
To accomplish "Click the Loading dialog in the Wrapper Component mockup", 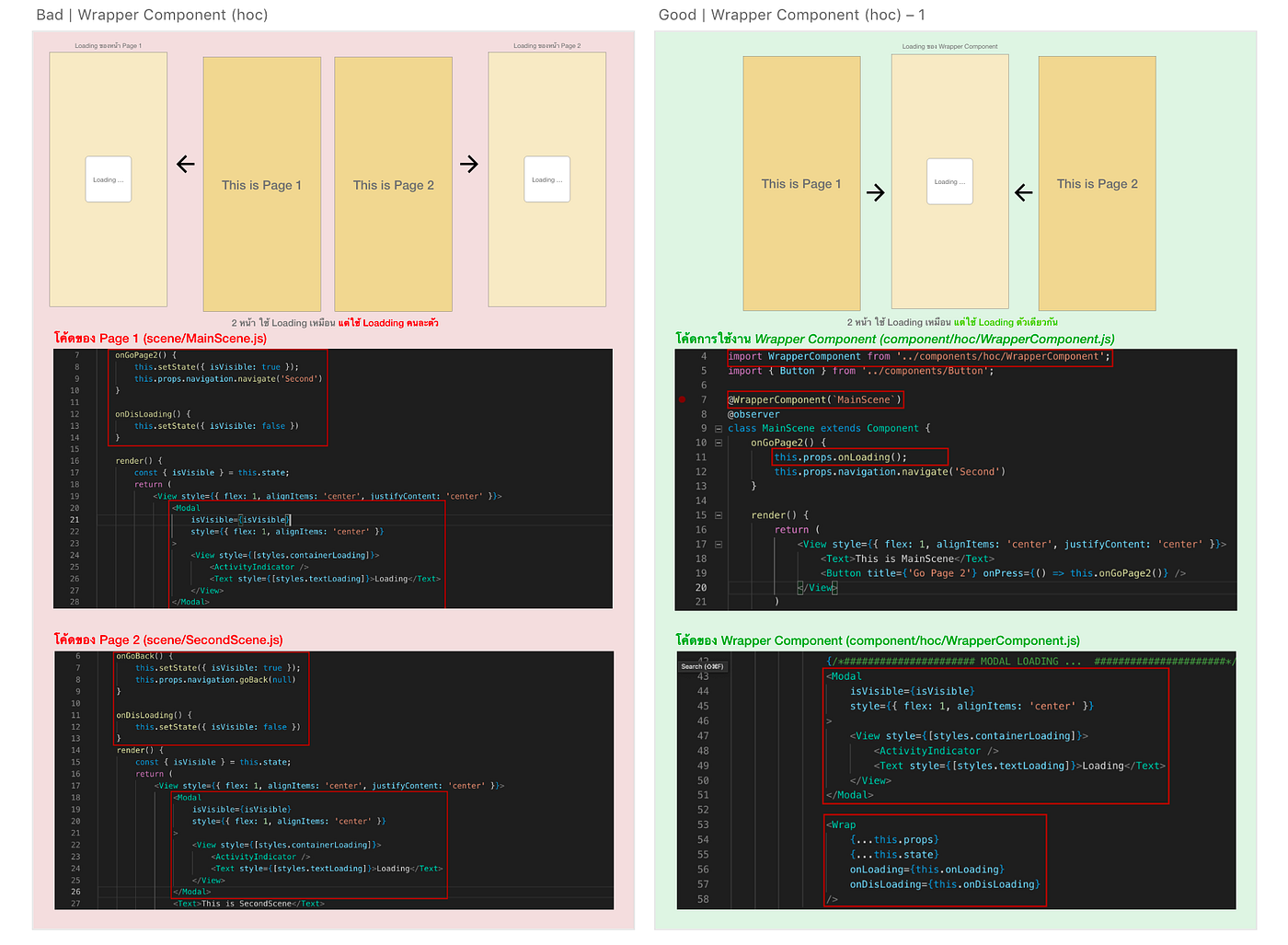I will coord(949,181).
